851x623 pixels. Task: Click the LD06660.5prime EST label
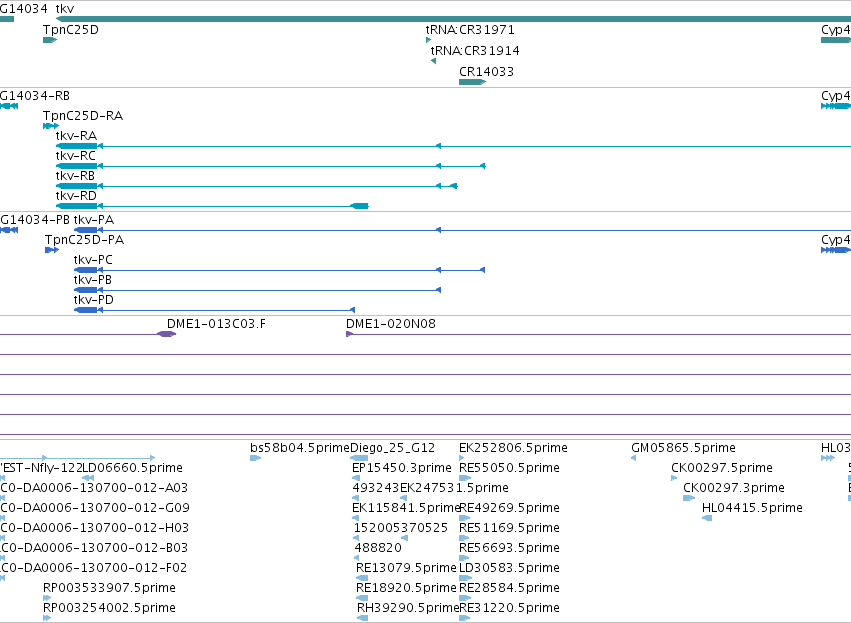pos(132,468)
